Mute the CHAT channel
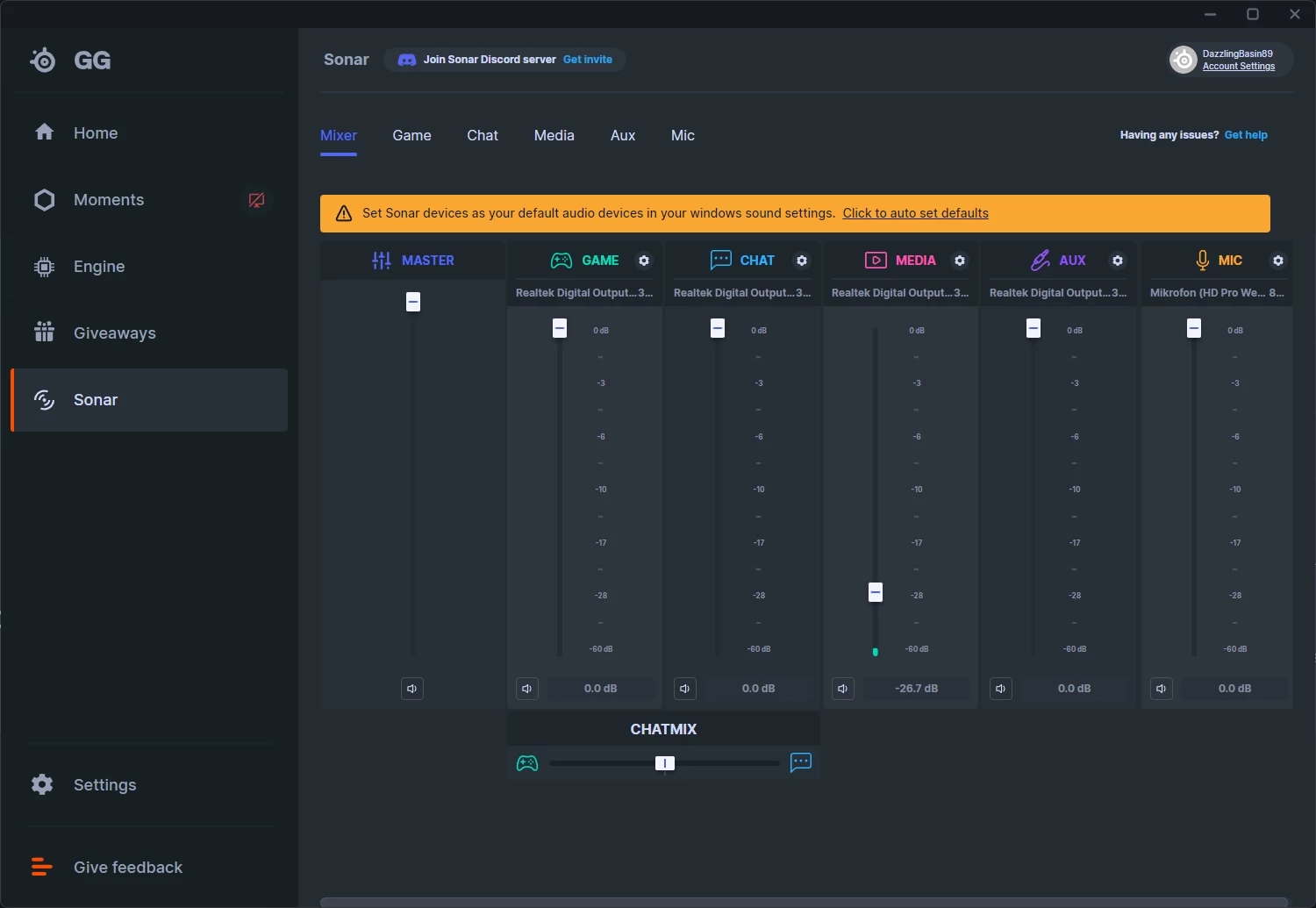Screen dimensions: 1316x908 685,689
